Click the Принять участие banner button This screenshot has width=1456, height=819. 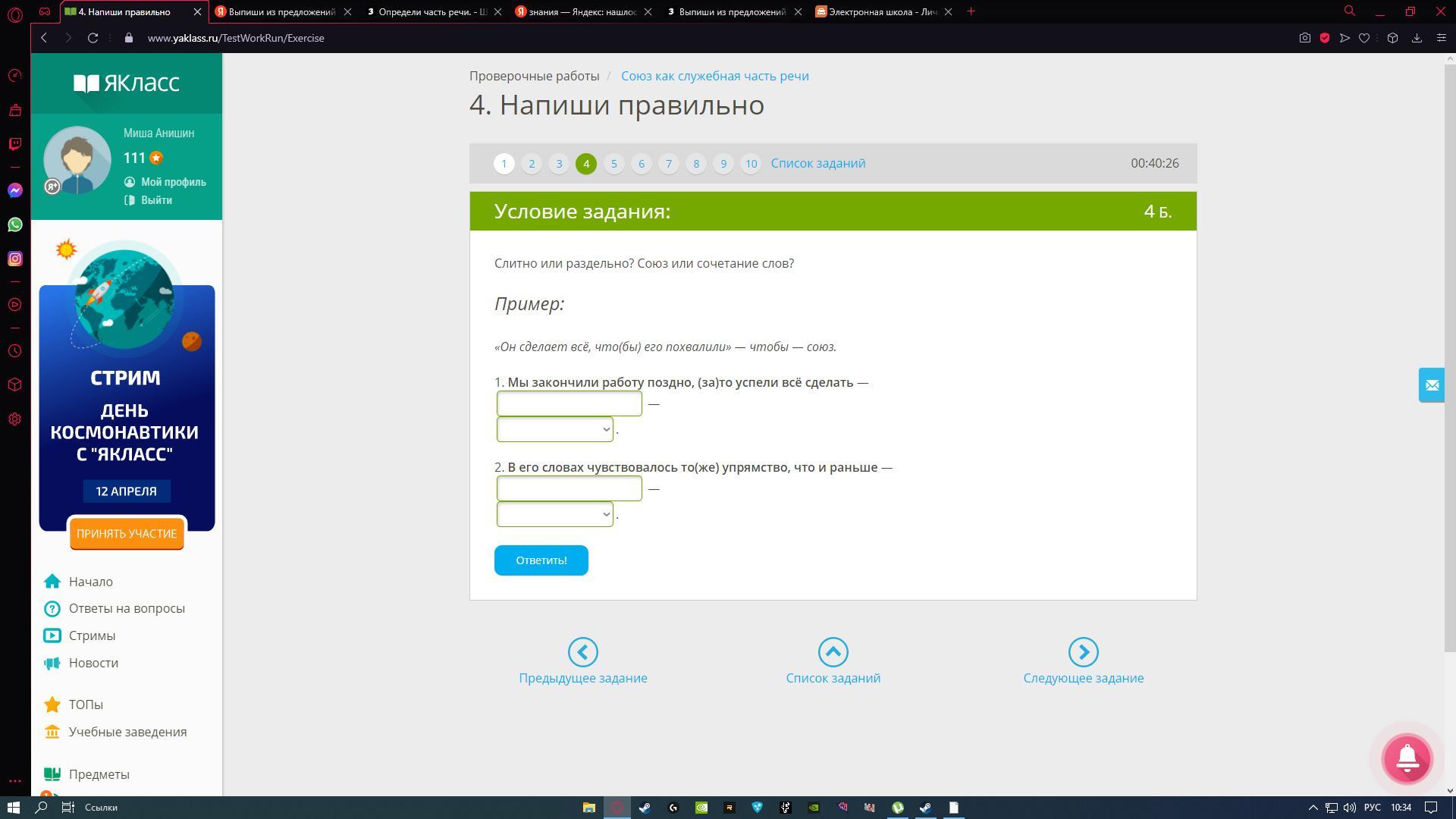[x=127, y=534]
